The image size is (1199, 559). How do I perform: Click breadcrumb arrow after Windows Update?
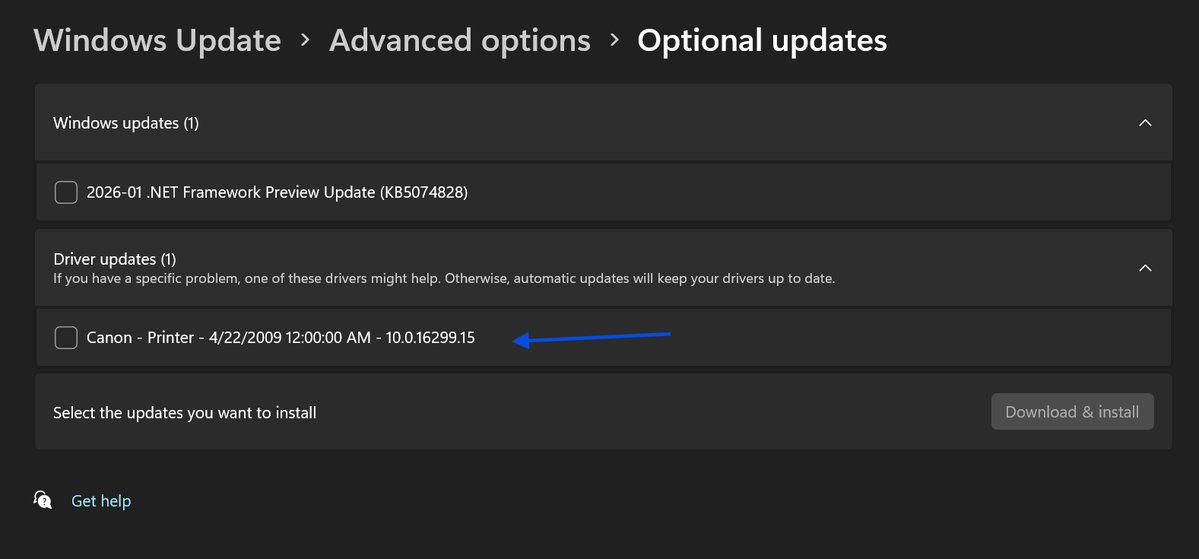[x=305, y=40]
